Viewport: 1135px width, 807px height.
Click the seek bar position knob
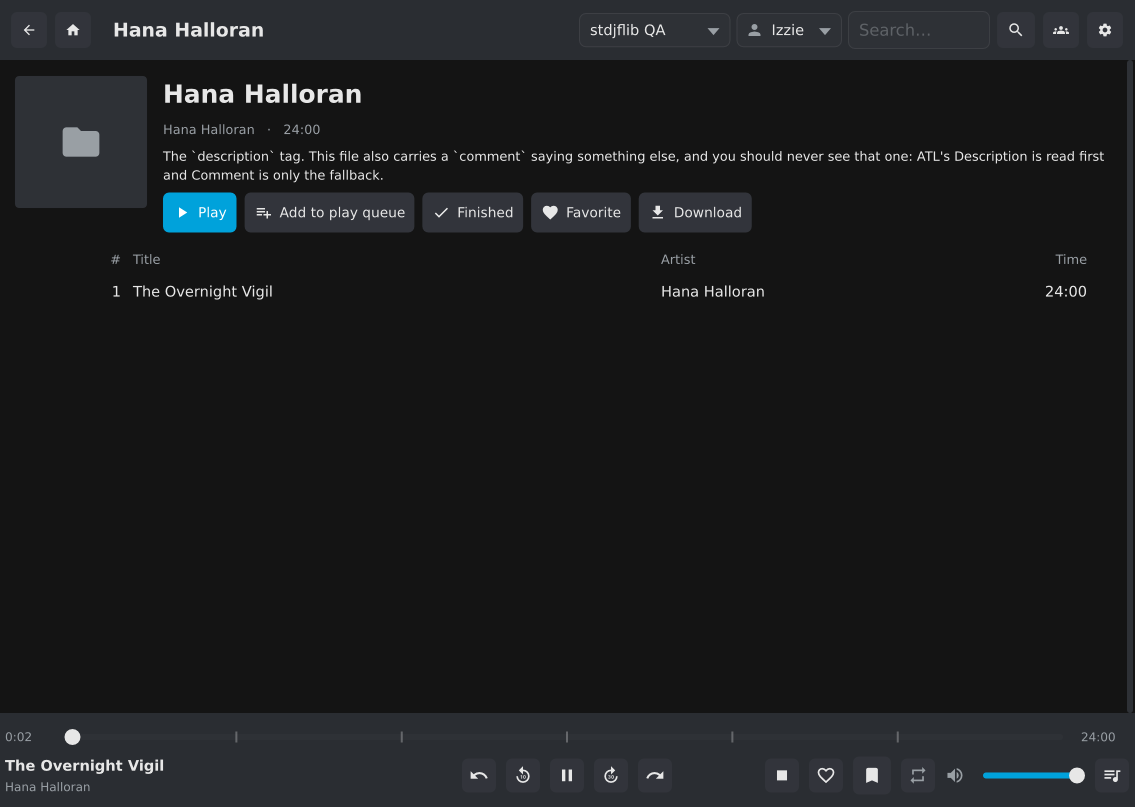pos(72,737)
